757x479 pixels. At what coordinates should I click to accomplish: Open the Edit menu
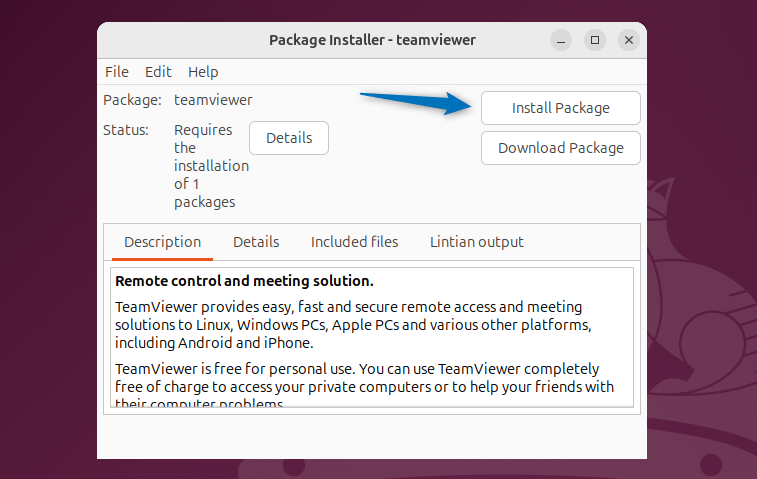pyautogui.click(x=158, y=72)
